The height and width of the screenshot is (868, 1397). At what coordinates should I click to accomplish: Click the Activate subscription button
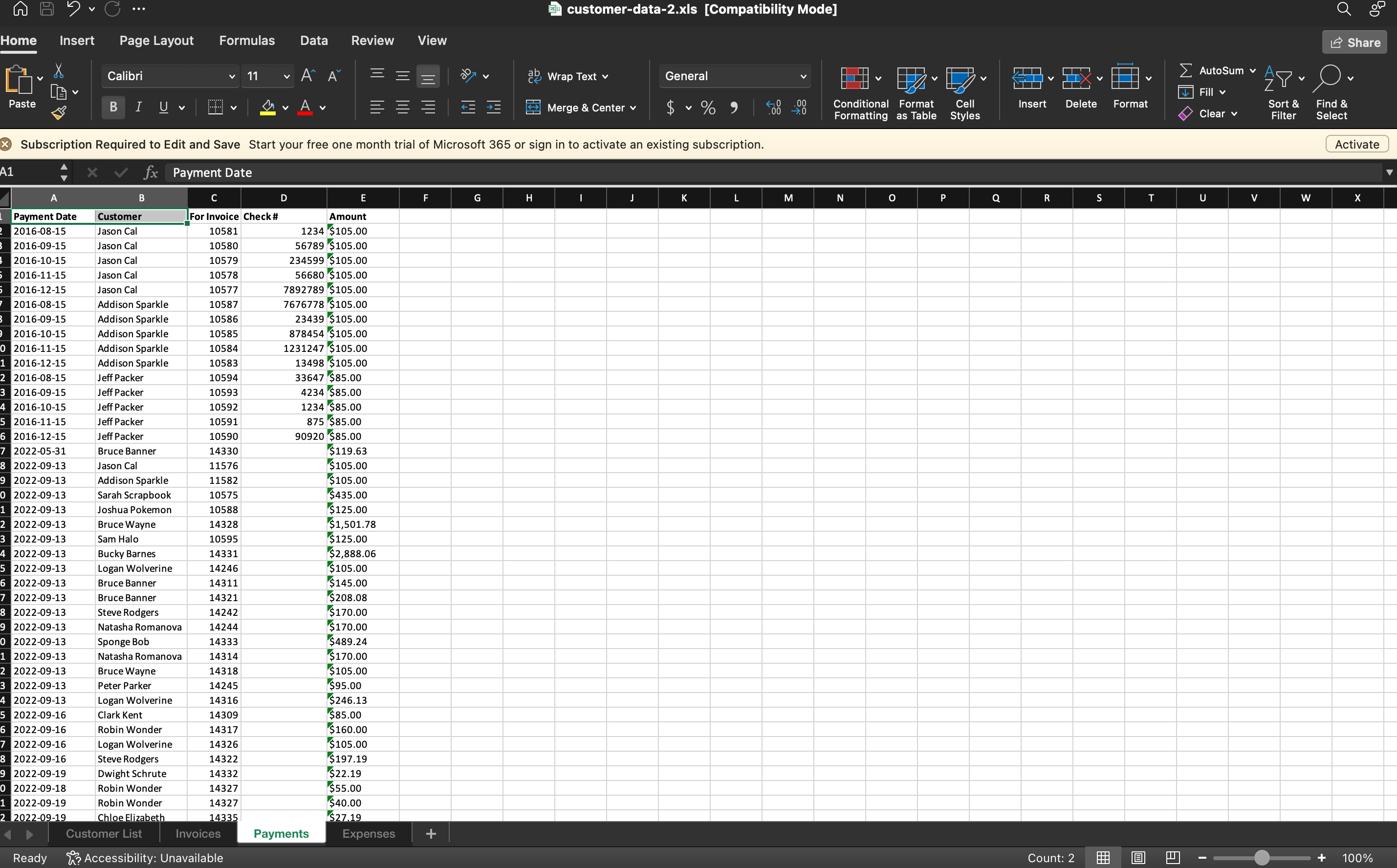tap(1356, 144)
